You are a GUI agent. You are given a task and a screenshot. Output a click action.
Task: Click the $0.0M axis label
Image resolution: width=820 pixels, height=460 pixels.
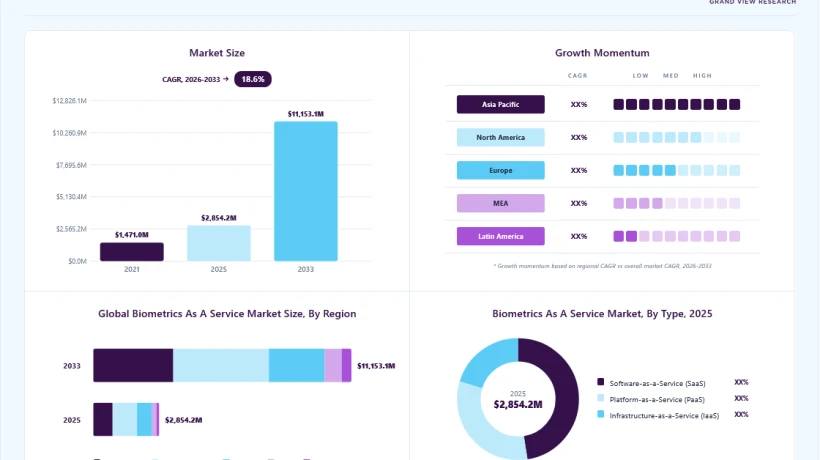click(x=77, y=261)
